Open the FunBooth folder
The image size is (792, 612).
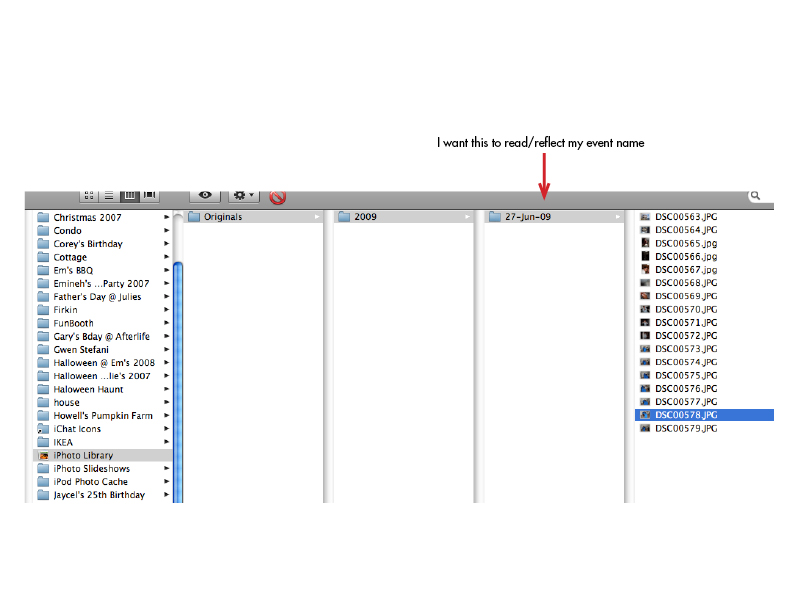[103, 323]
